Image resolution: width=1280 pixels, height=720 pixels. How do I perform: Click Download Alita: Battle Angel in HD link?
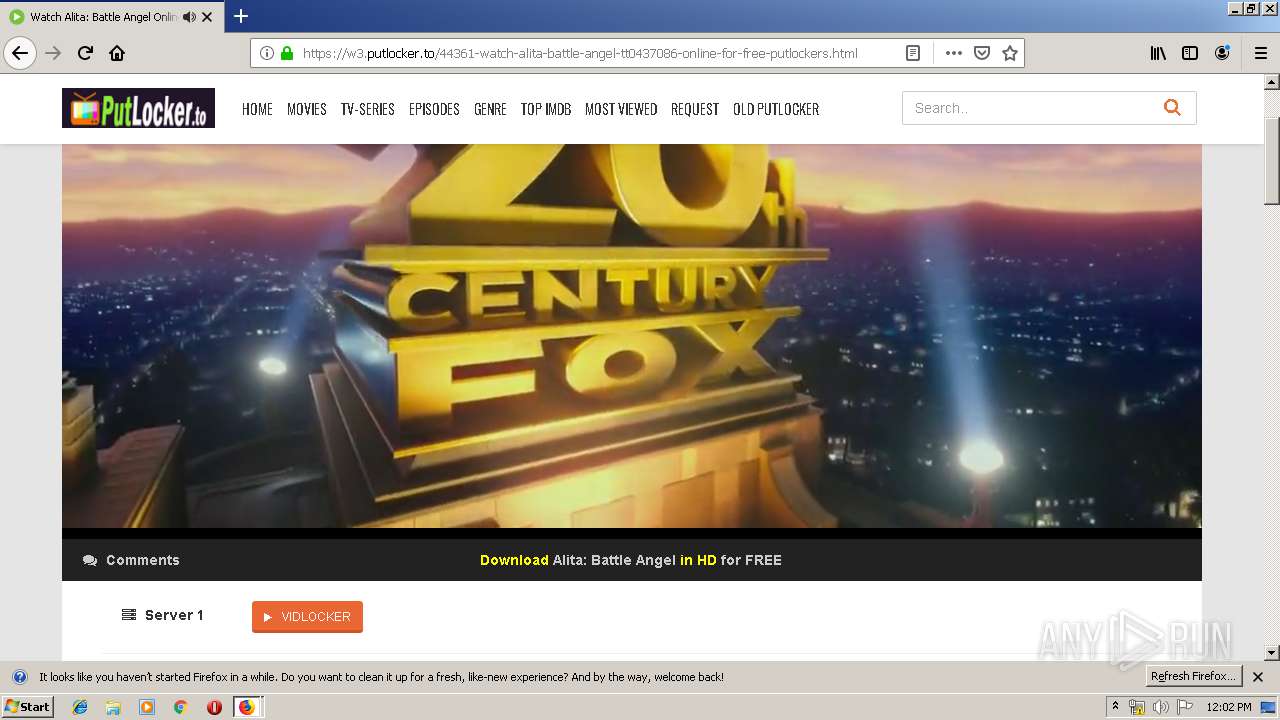pyautogui.click(x=631, y=560)
